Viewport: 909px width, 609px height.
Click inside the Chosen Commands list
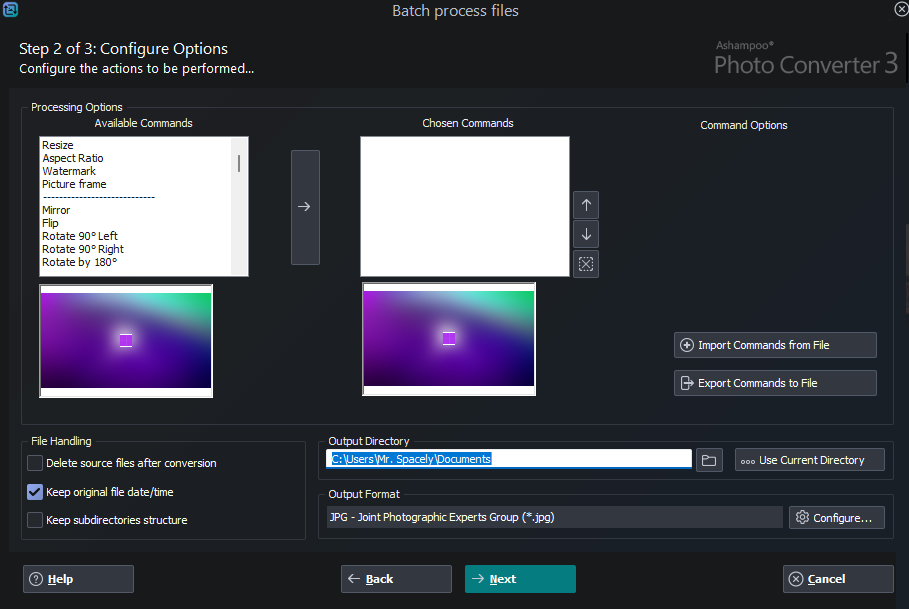click(x=465, y=206)
